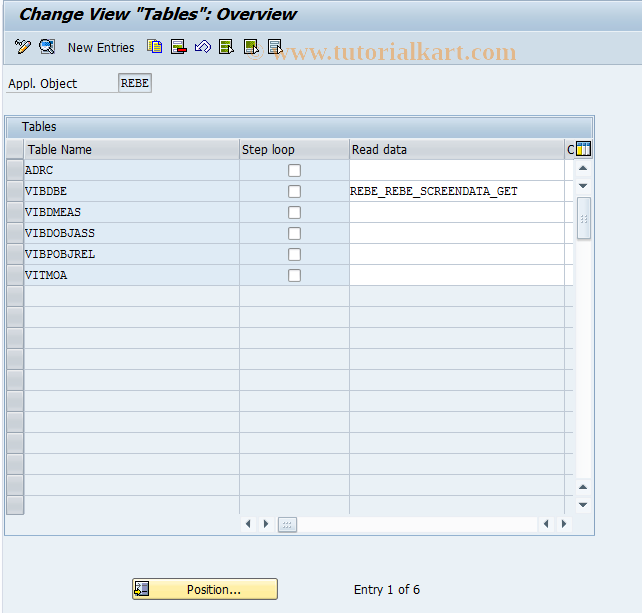Select the VIBDBE row selector
The width and height of the screenshot is (642, 613).
[15, 191]
